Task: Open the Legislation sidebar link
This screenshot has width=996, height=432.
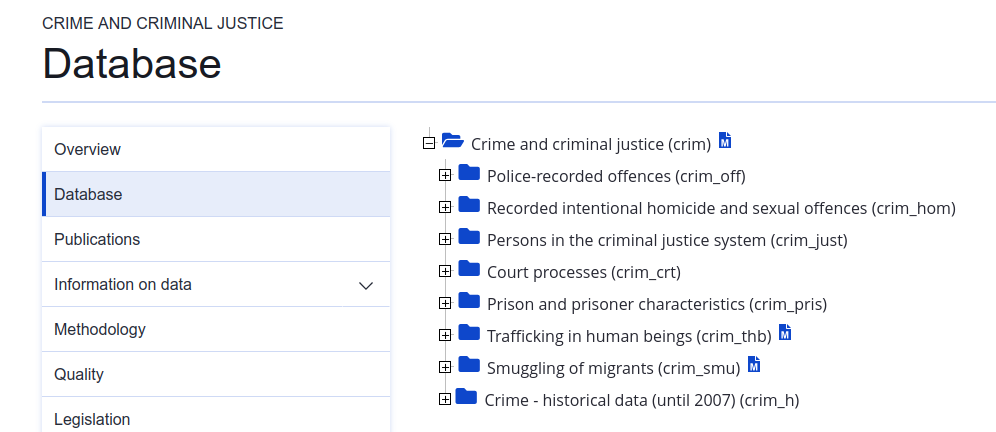Action: 216,416
